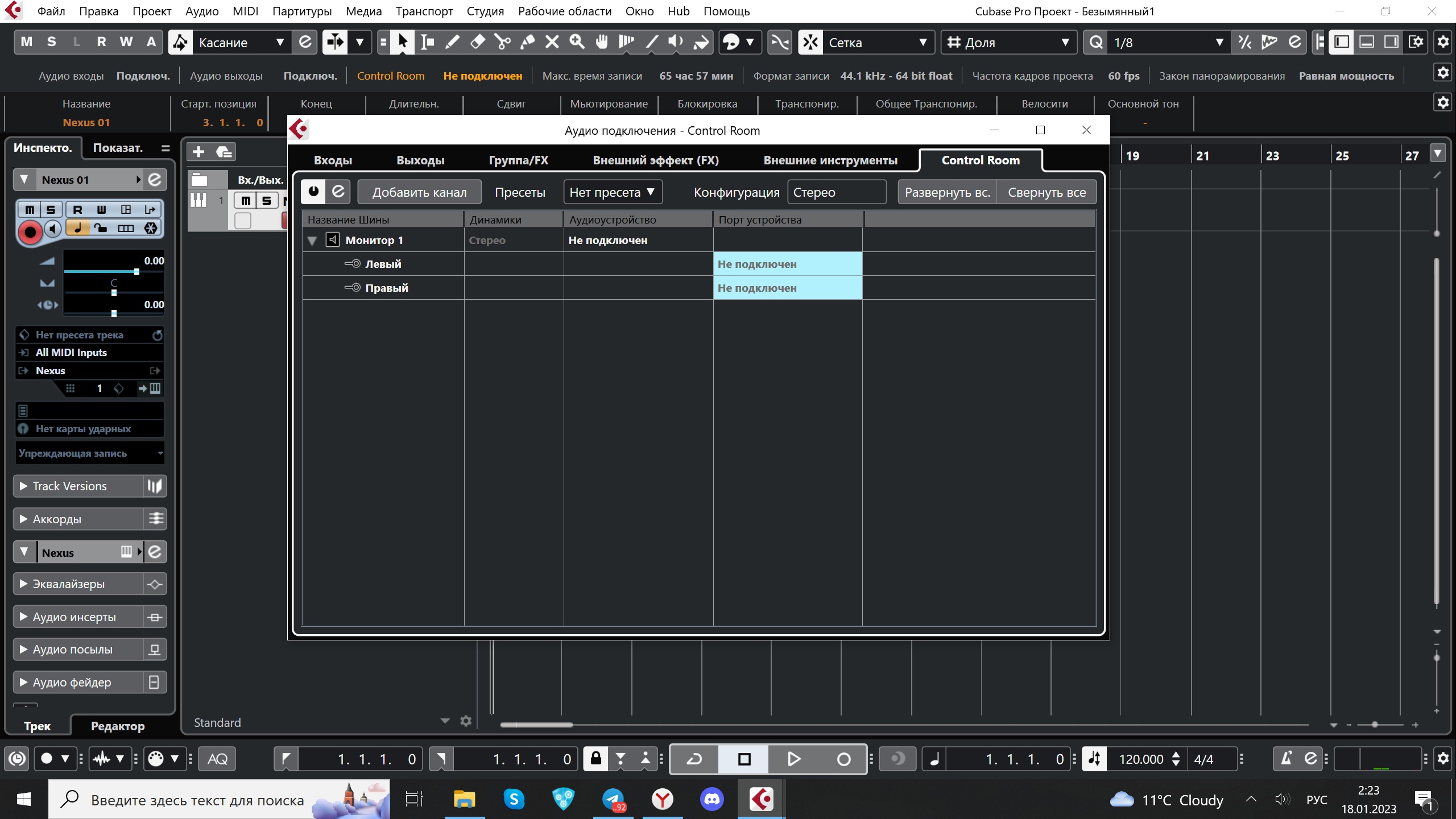Enable record on Nexus 01 track
The image size is (1456, 819).
(x=30, y=231)
